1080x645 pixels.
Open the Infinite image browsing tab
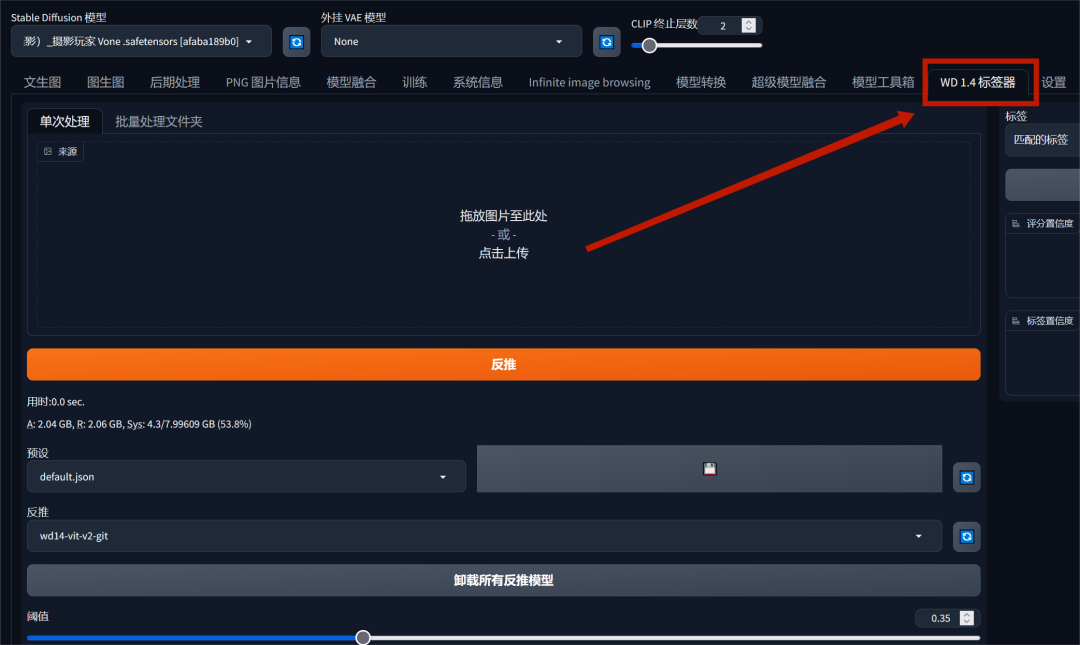[x=589, y=82]
